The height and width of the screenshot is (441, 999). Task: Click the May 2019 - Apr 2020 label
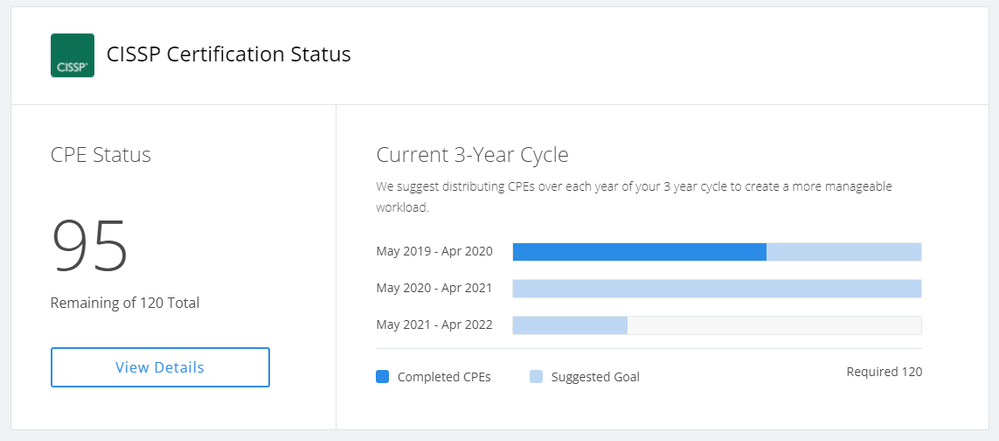[434, 251]
